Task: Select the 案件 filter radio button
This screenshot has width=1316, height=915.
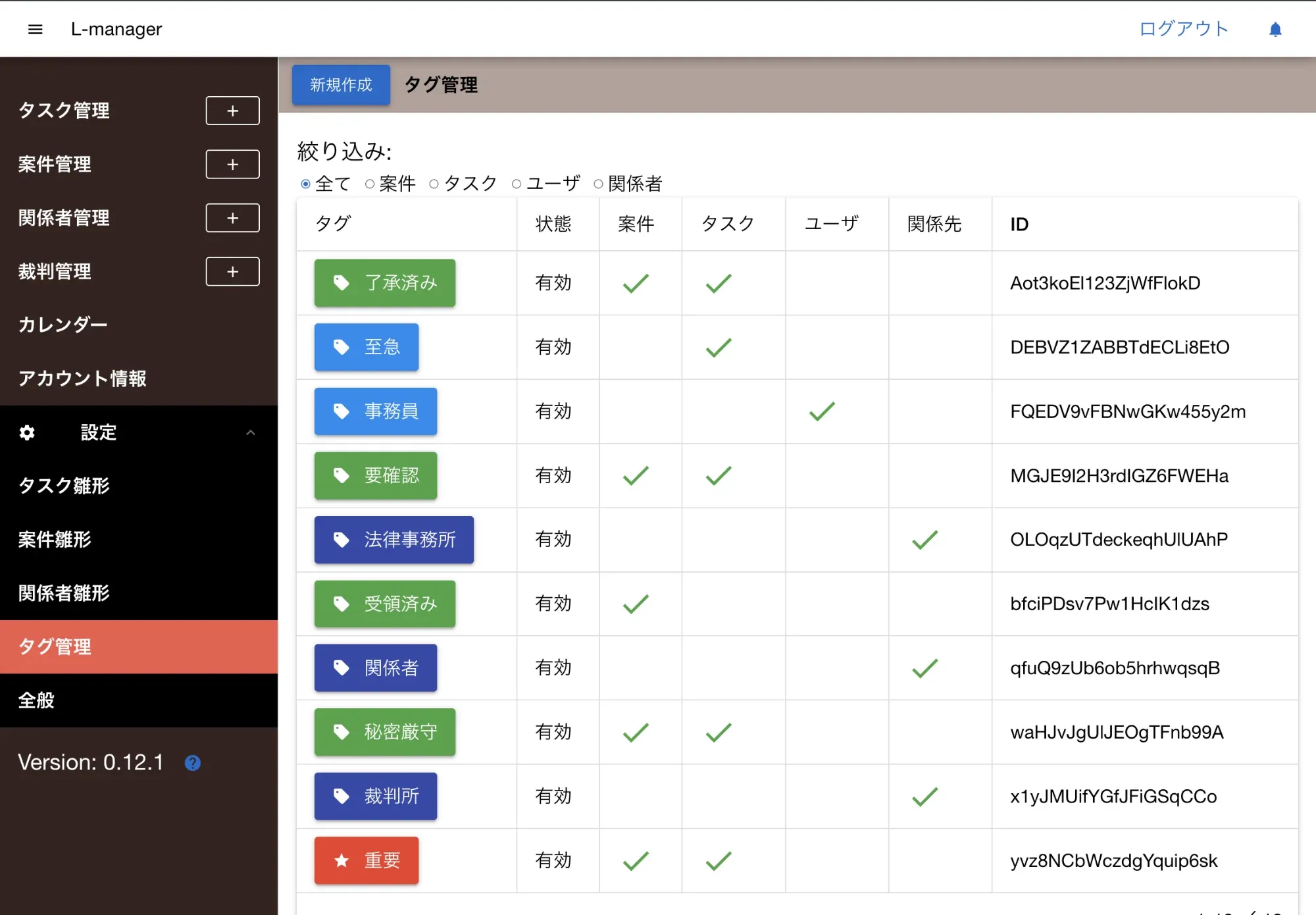Action: coord(370,184)
